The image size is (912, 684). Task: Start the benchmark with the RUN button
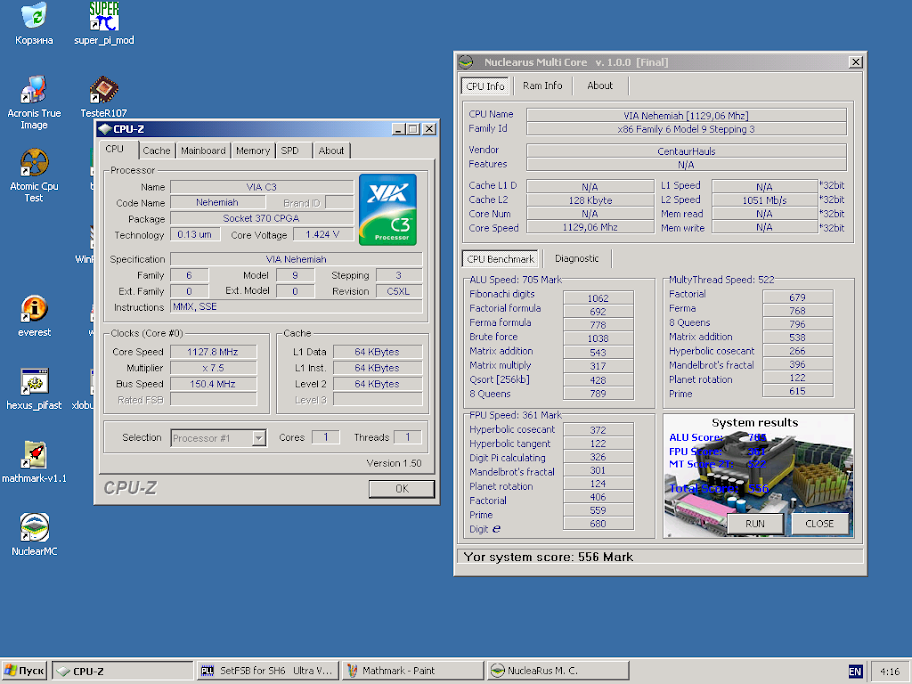click(755, 523)
